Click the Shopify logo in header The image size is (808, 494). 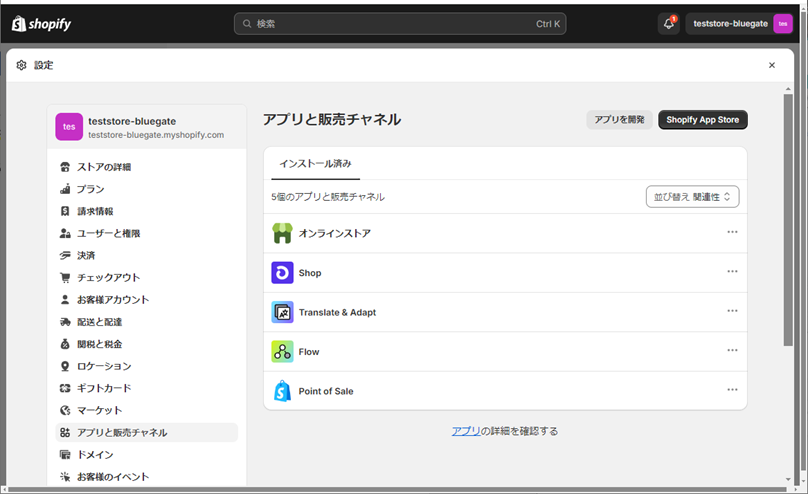coord(41,23)
